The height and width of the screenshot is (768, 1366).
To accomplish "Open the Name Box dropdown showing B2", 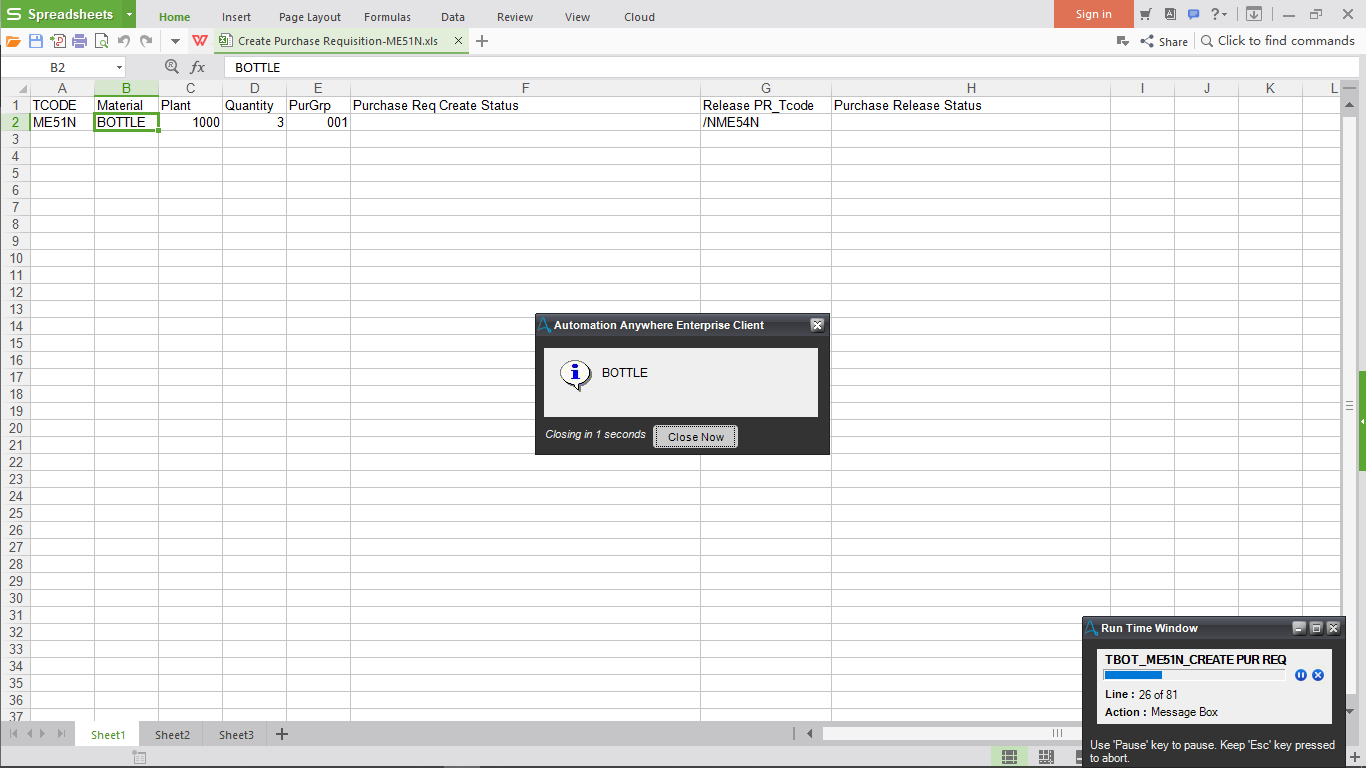I will pyautogui.click(x=119, y=67).
